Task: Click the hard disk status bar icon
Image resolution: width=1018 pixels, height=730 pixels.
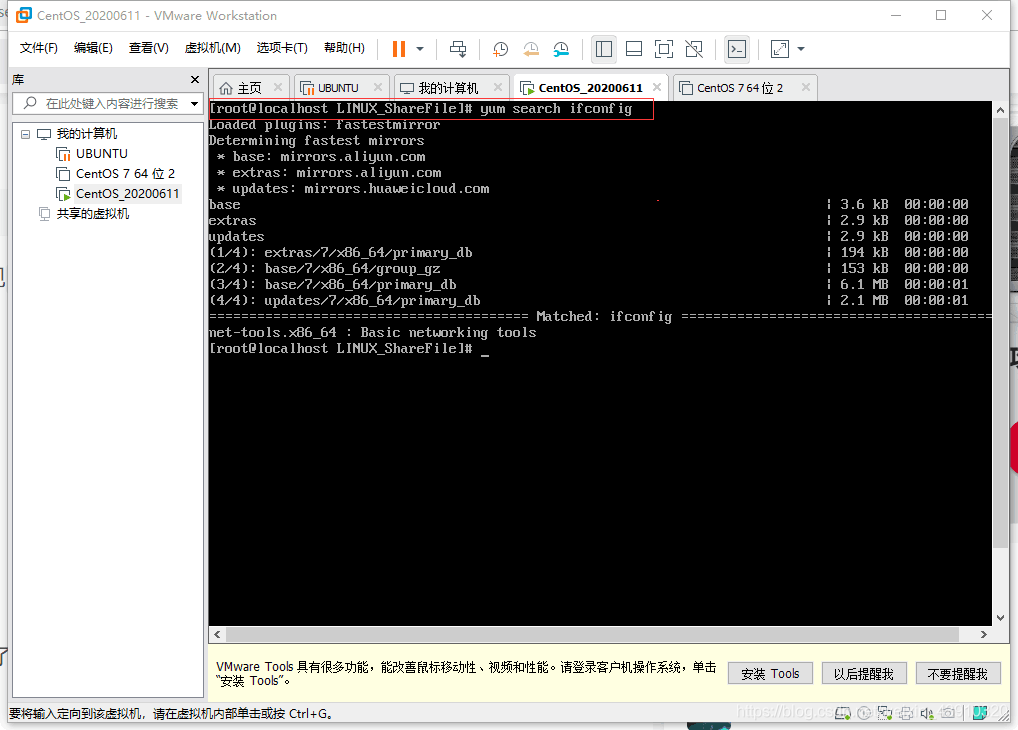Action: (843, 713)
